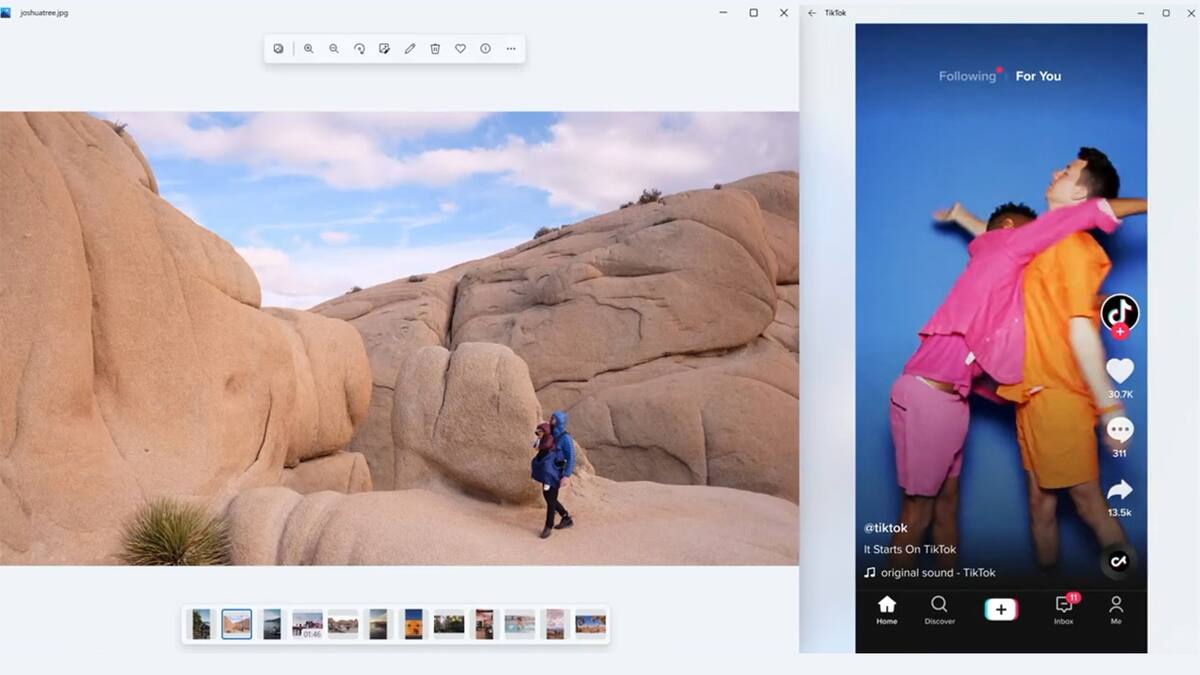
Task: Follow creator with red plus badge
Action: (1120, 331)
